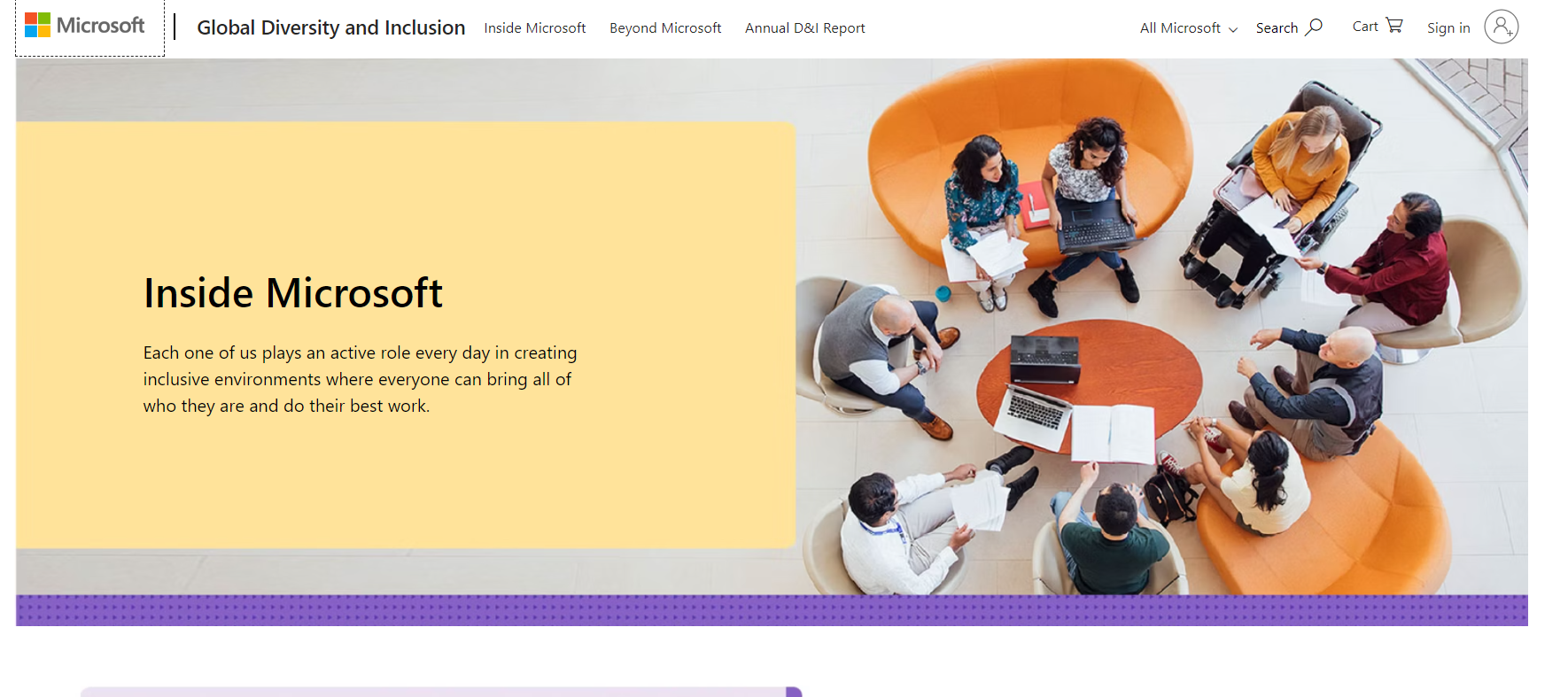Screen dimensions: 1568x697
Task: Open the Annual D&I Report nav item
Action: [x=804, y=28]
